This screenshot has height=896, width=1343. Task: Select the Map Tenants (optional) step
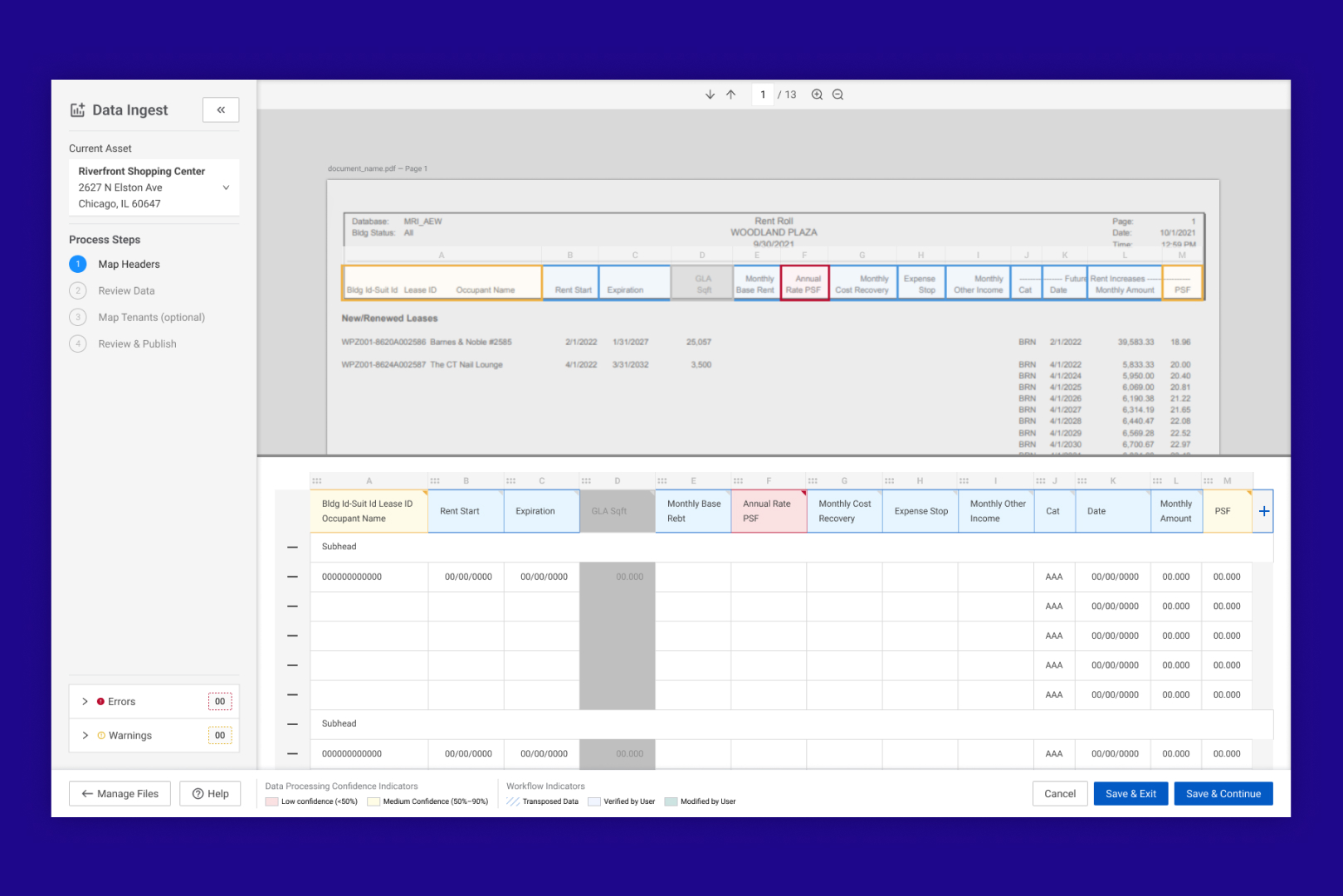coord(151,318)
